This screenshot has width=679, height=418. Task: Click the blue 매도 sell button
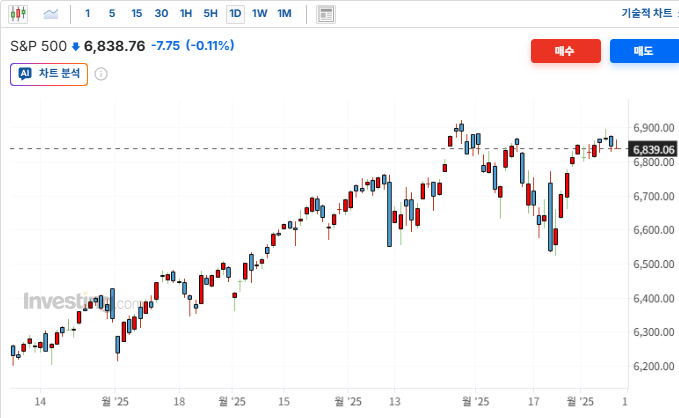point(644,51)
